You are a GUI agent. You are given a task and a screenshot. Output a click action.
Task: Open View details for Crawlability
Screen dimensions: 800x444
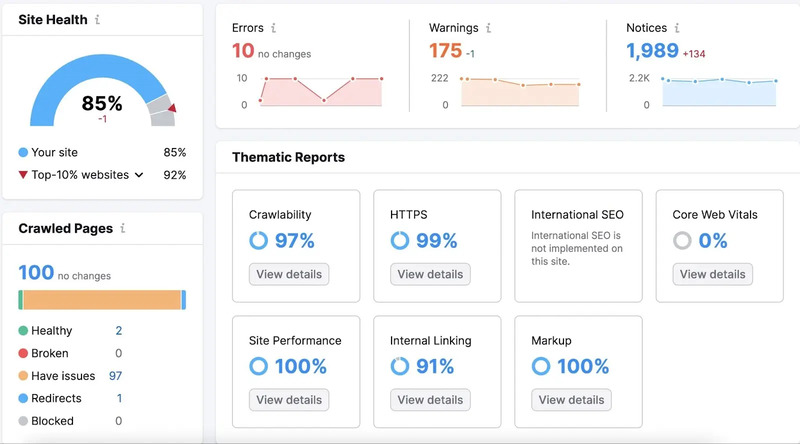click(289, 274)
